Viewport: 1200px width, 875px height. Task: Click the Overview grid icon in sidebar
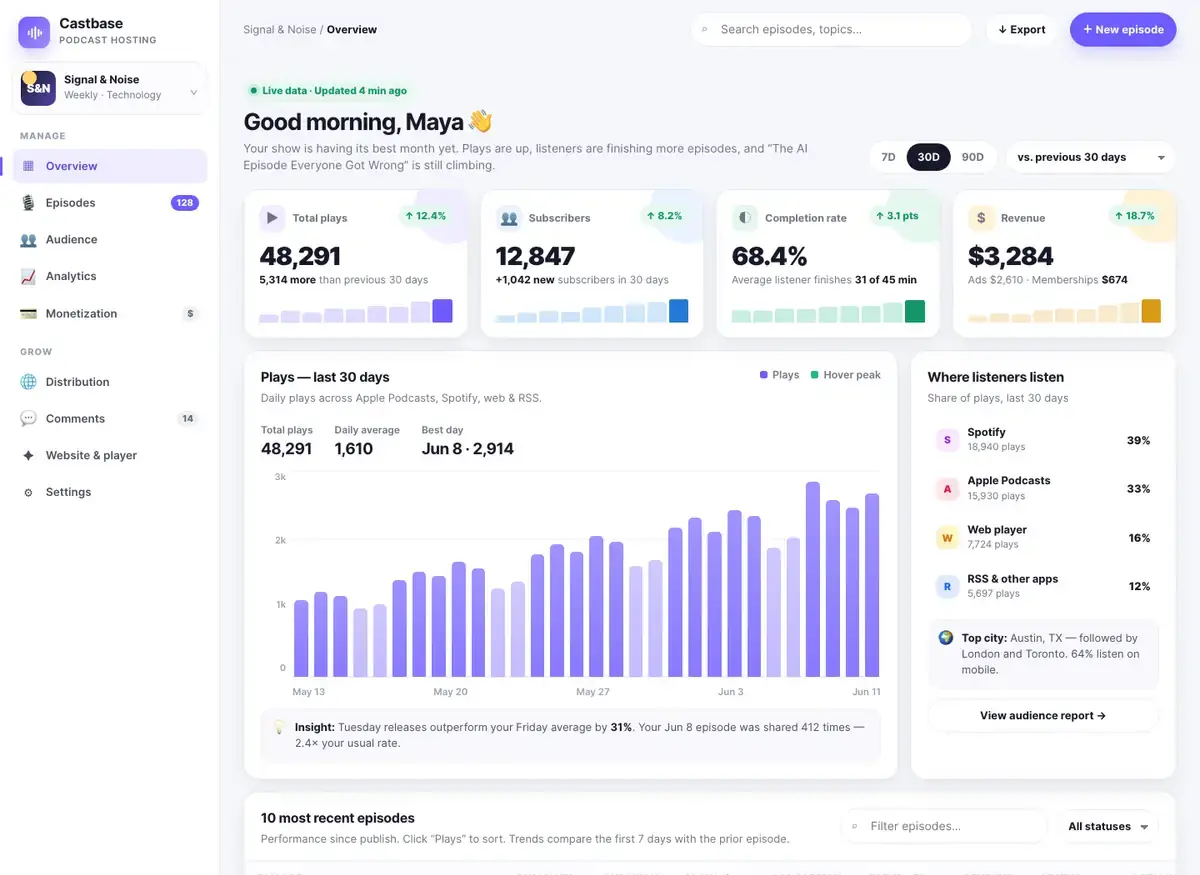pyautogui.click(x=28, y=166)
